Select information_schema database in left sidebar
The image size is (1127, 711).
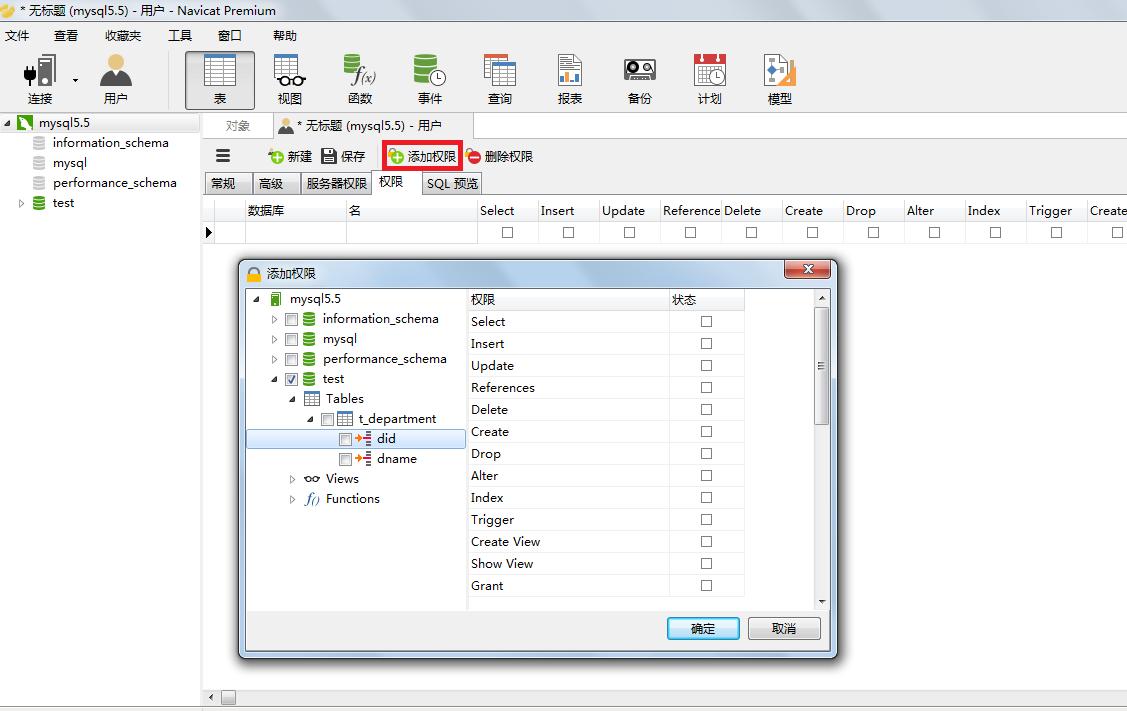coord(110,143)
